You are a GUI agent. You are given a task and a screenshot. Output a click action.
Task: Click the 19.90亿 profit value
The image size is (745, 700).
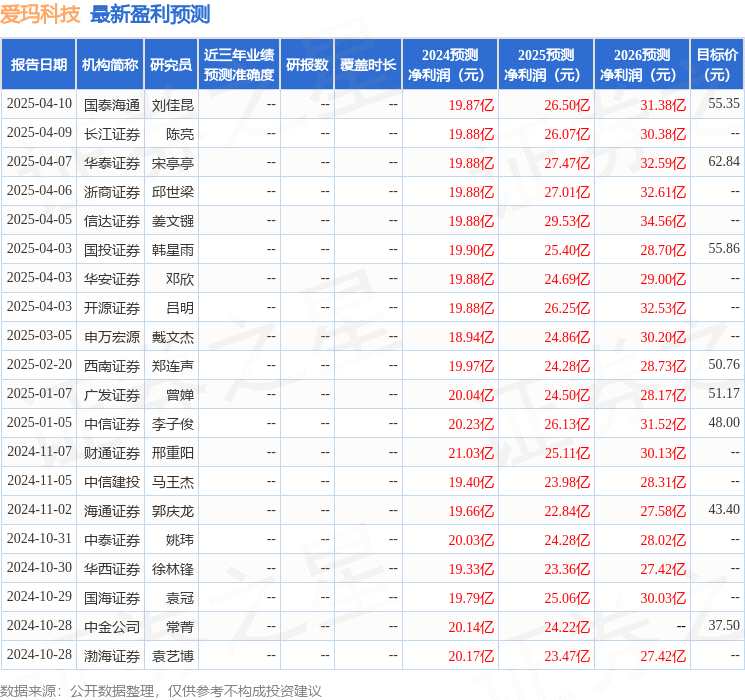tap(471, 250)
